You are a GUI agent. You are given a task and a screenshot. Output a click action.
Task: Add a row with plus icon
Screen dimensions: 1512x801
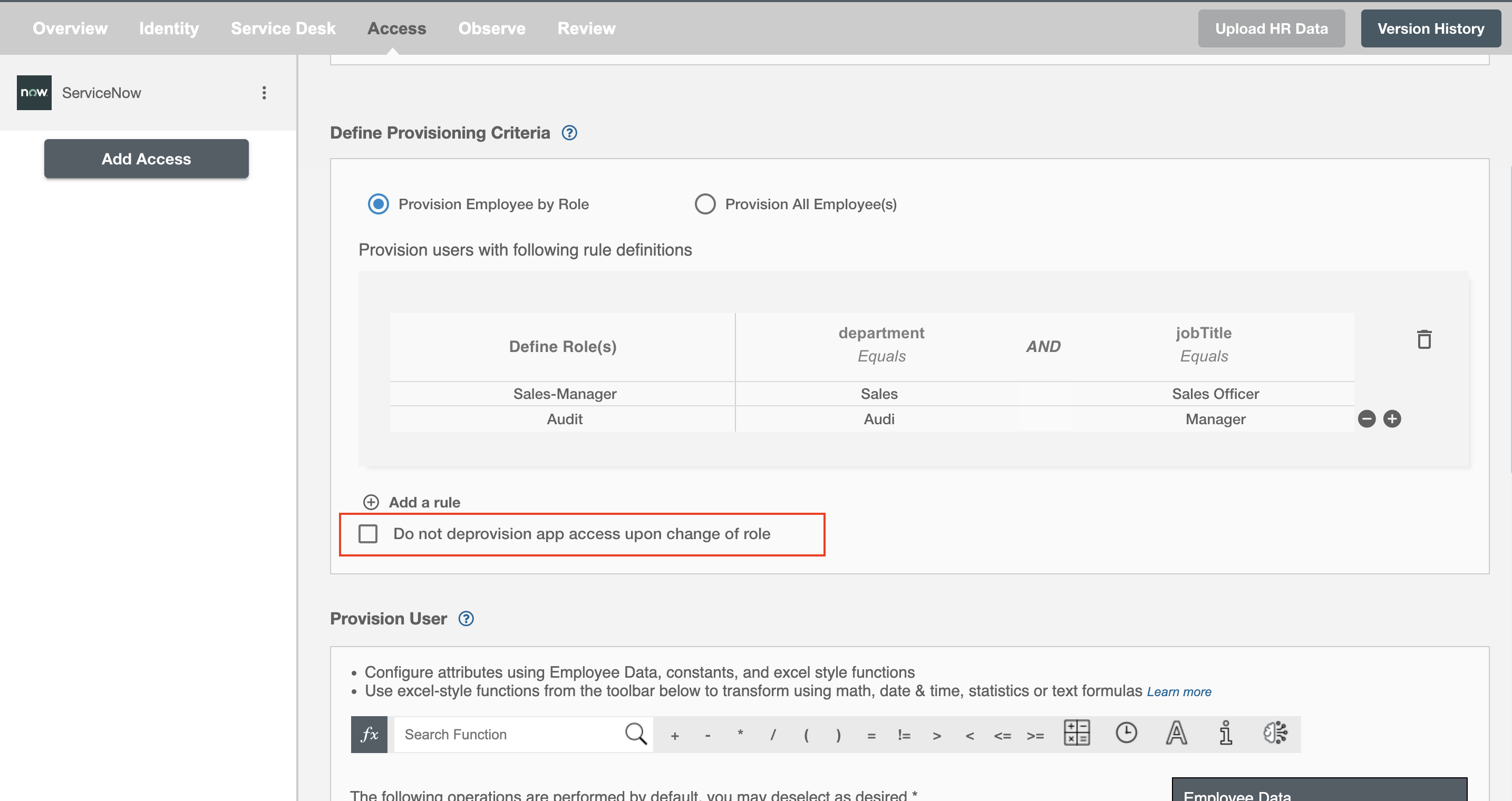click(x=1392, y=418)
